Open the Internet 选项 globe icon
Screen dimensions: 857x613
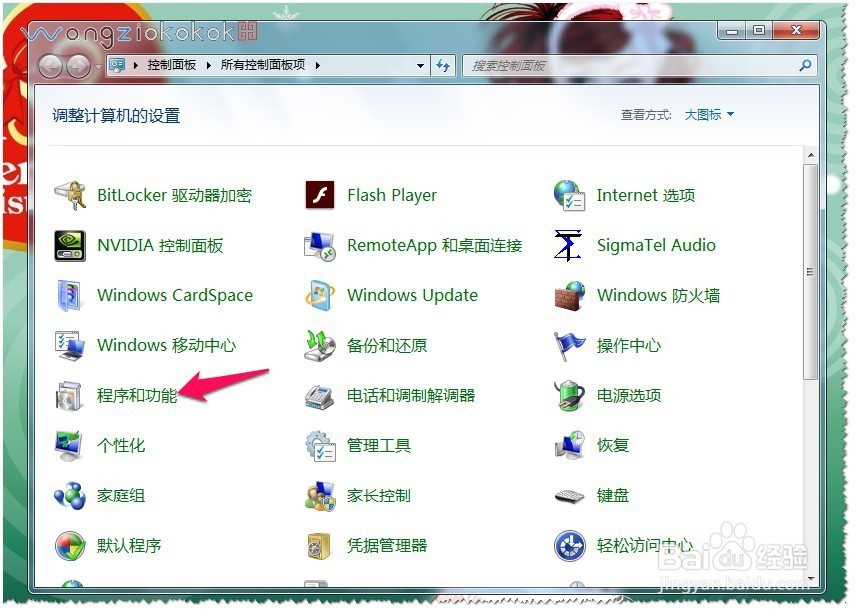tap(570, 196)
